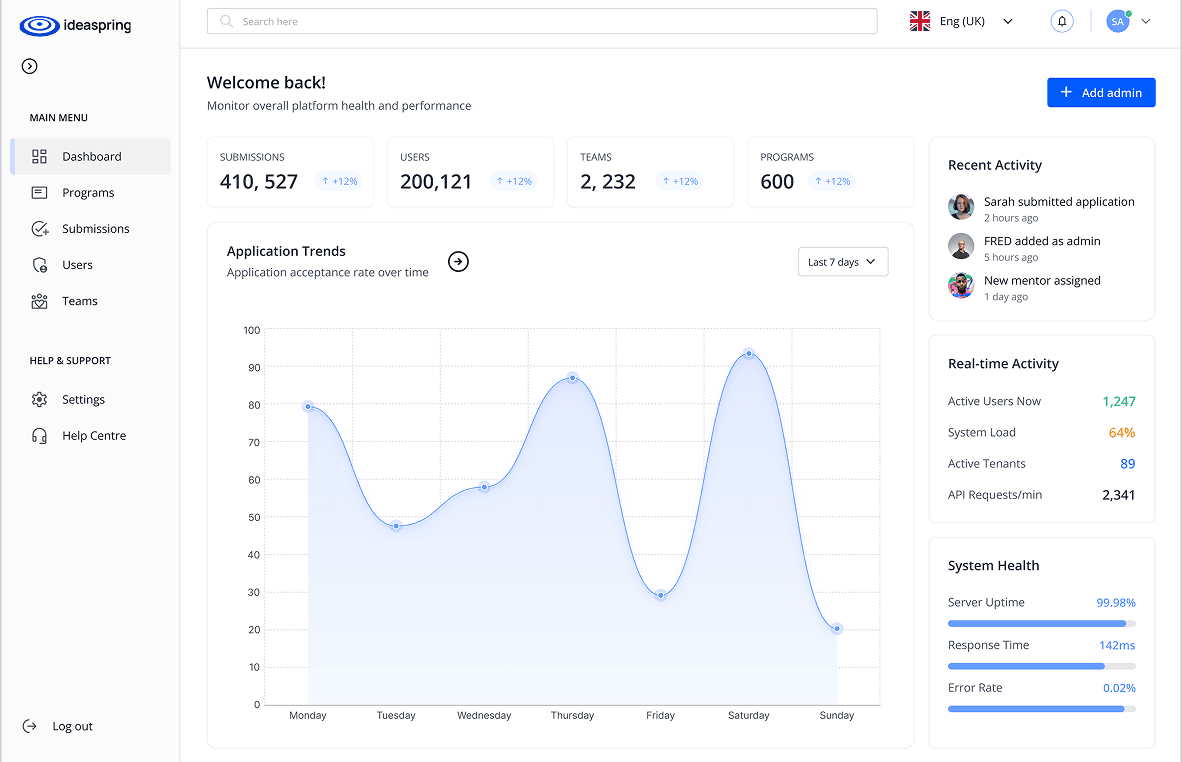Open the notification bell icon

(x=1061, y=20)
